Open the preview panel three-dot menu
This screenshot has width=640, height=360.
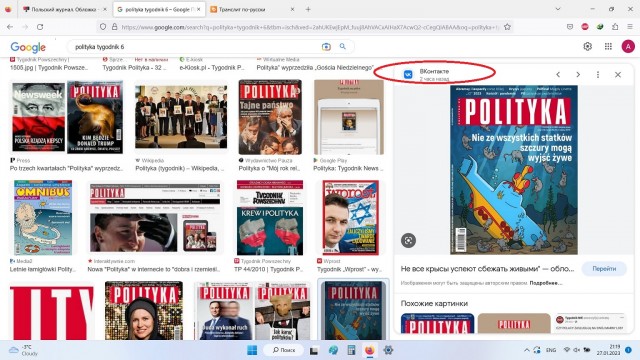click(x=598, y=74)
